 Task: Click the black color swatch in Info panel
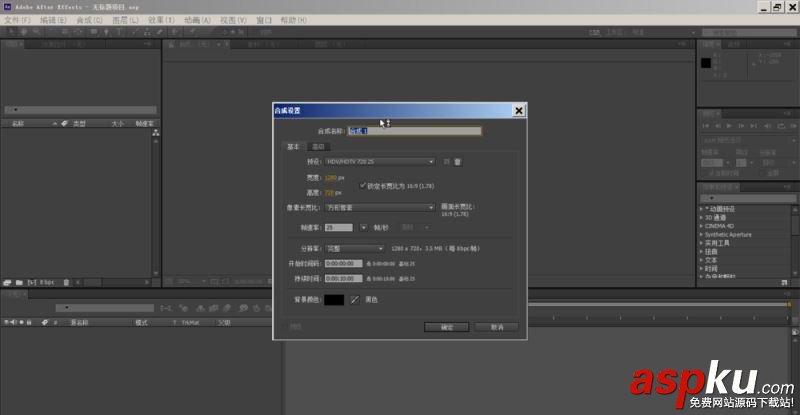[706, 63]
